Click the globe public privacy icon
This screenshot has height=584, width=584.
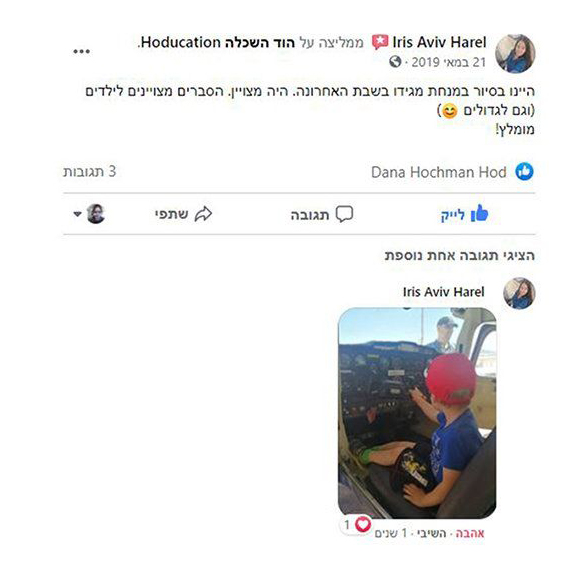click(x=395, y=61)
